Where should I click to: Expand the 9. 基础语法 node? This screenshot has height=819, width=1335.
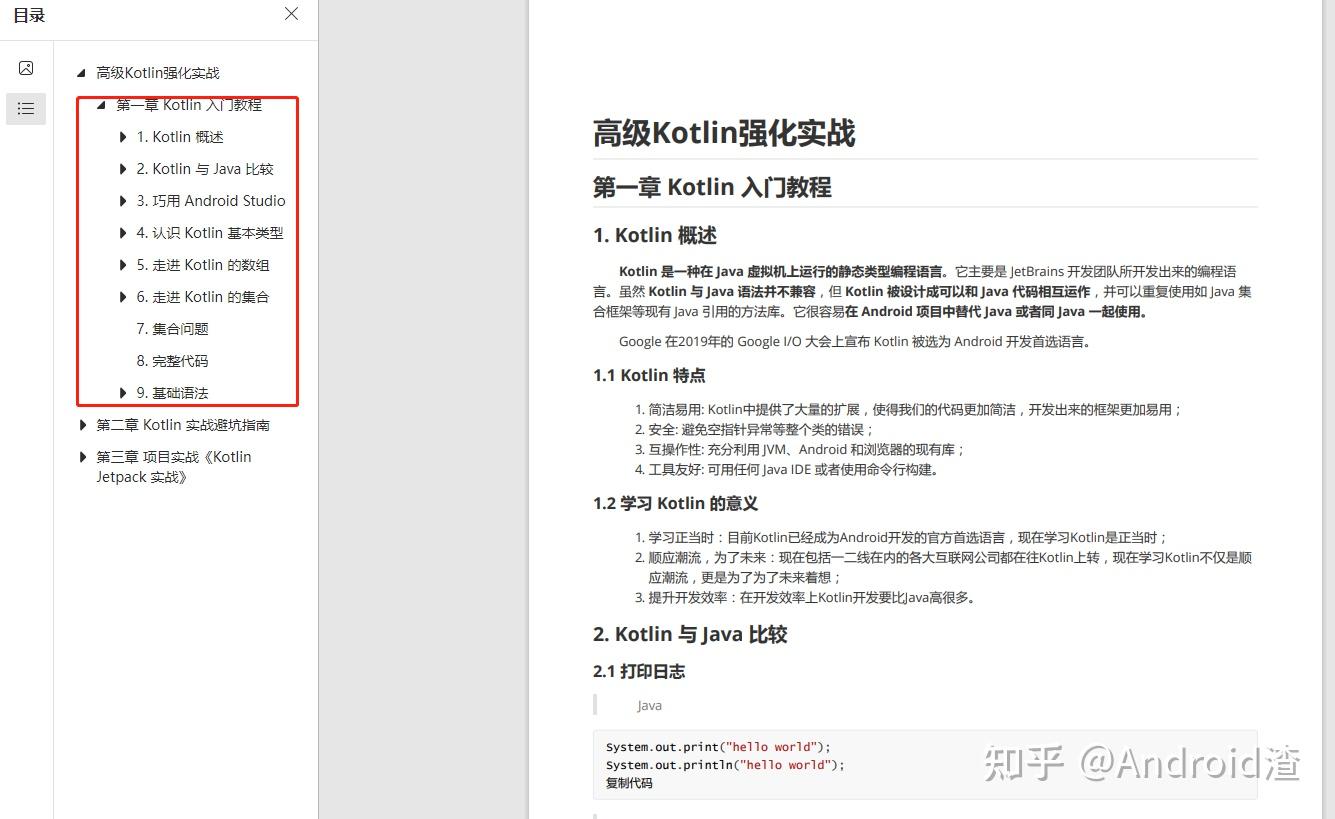point(121,392)
